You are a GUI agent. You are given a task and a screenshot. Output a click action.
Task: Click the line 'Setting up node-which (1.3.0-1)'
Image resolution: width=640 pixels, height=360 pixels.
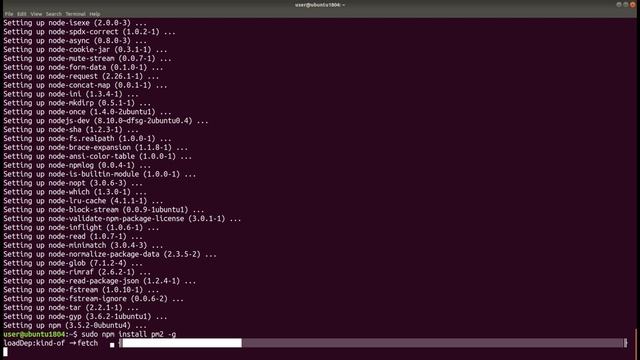pos(75,192)
